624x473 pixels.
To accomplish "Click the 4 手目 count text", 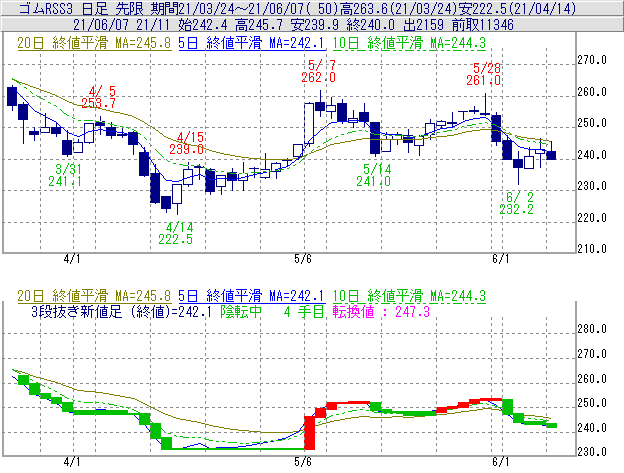I will pyautogui.click(x=304, y=311).
